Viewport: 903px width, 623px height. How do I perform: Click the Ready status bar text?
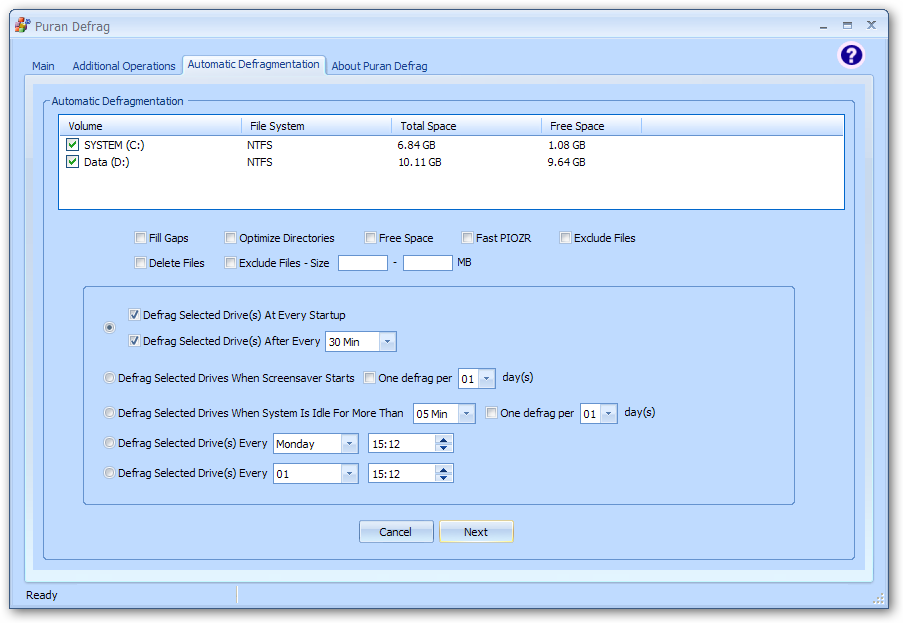click(x=41, y=595)
